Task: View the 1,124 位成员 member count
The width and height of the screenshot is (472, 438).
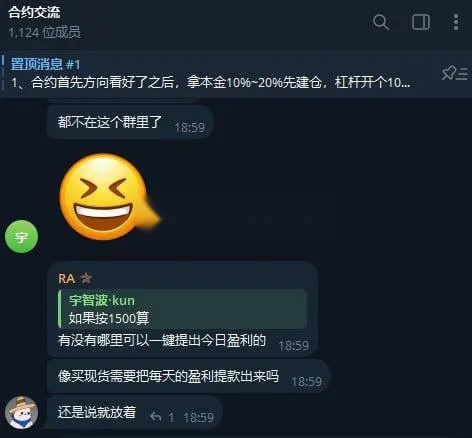Action: pyautogui.click(x=44, y=32)
